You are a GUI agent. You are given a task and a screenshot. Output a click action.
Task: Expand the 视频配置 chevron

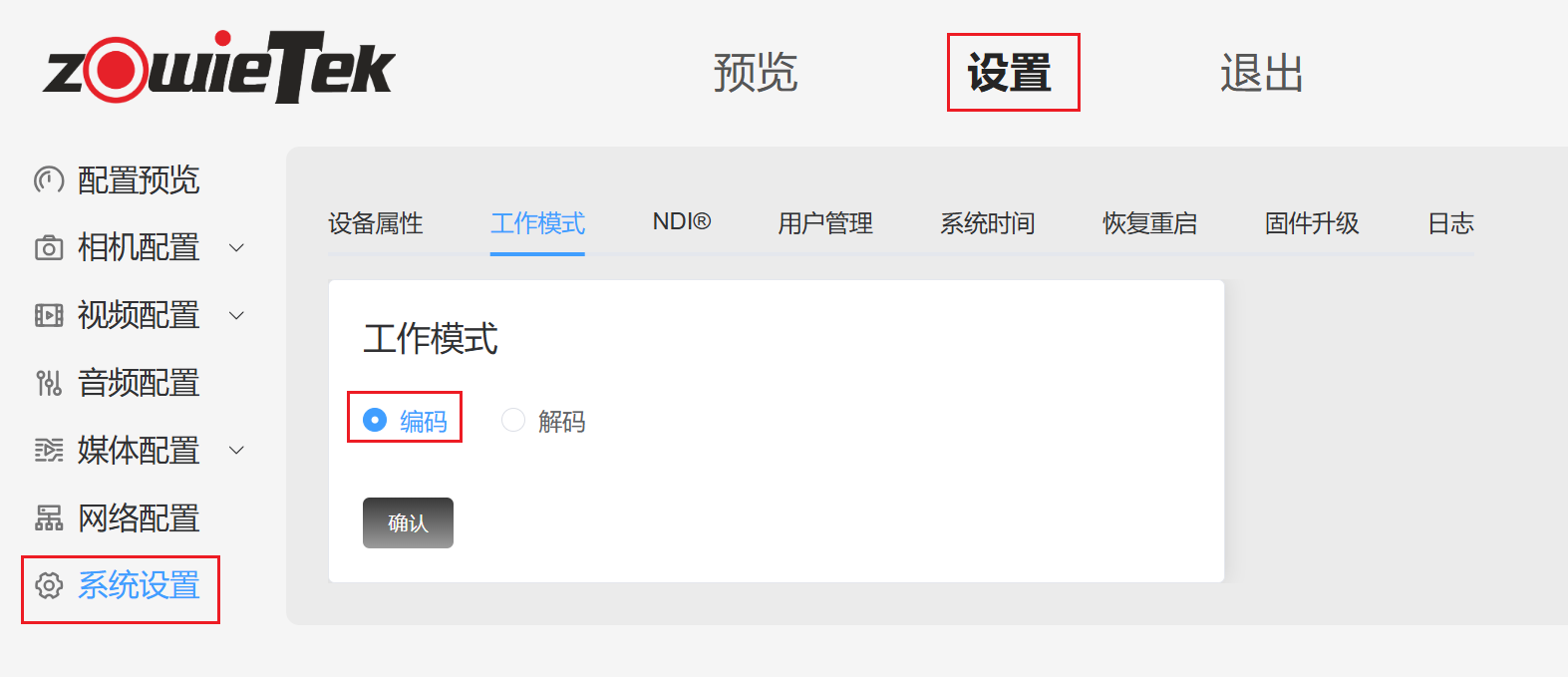(x=237, y=315)
